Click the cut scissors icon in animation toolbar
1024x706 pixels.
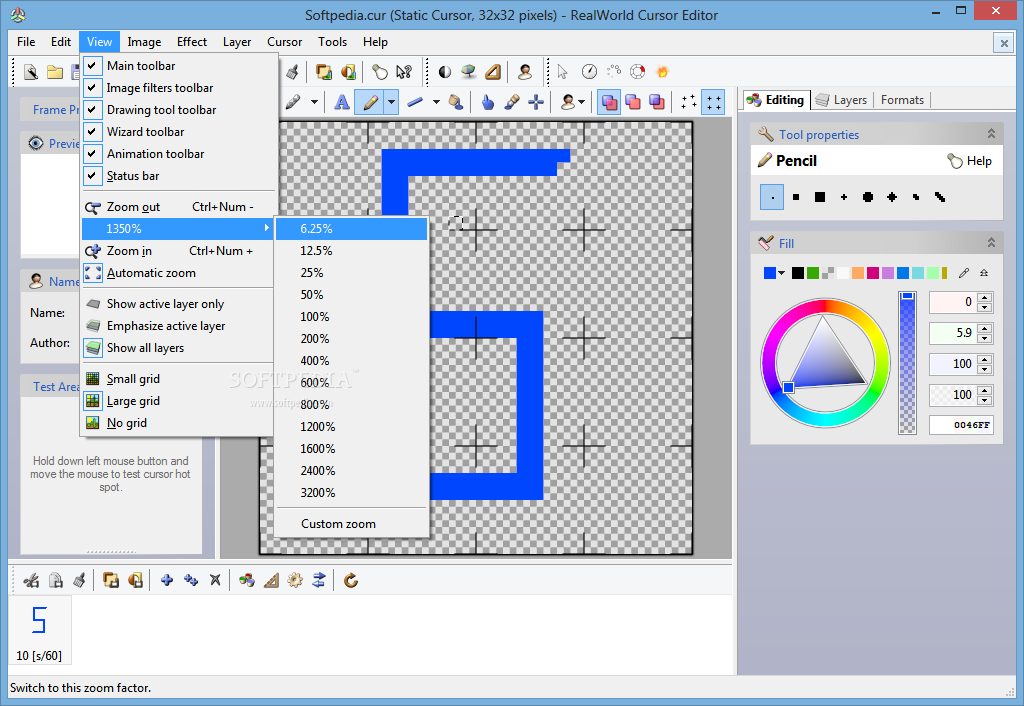pyautogui.click(x=31, y=580)
